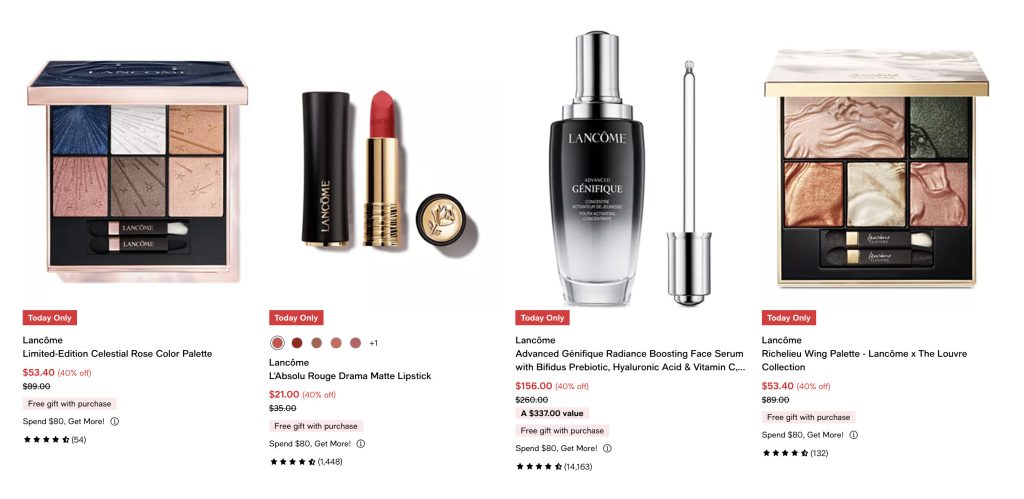This screenshot has width=1024, height=499.
Task: Choose the second dark red lipstick shade
Action: point(296,343)
